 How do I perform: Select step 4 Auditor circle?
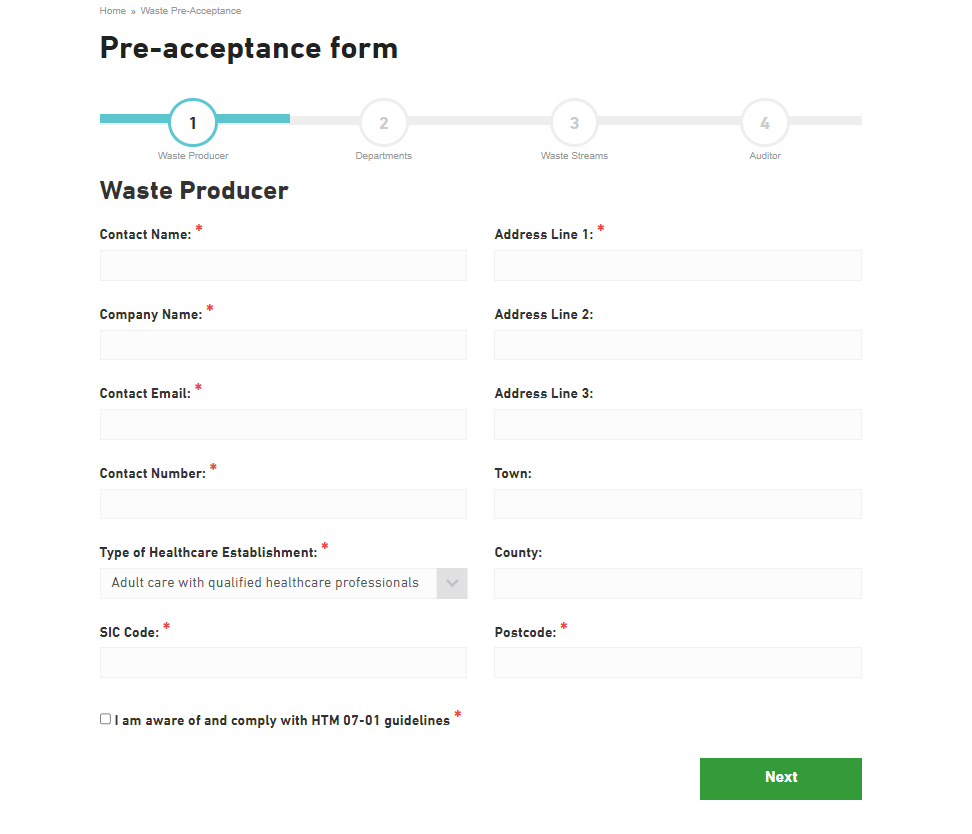click(x=764, y=122)
